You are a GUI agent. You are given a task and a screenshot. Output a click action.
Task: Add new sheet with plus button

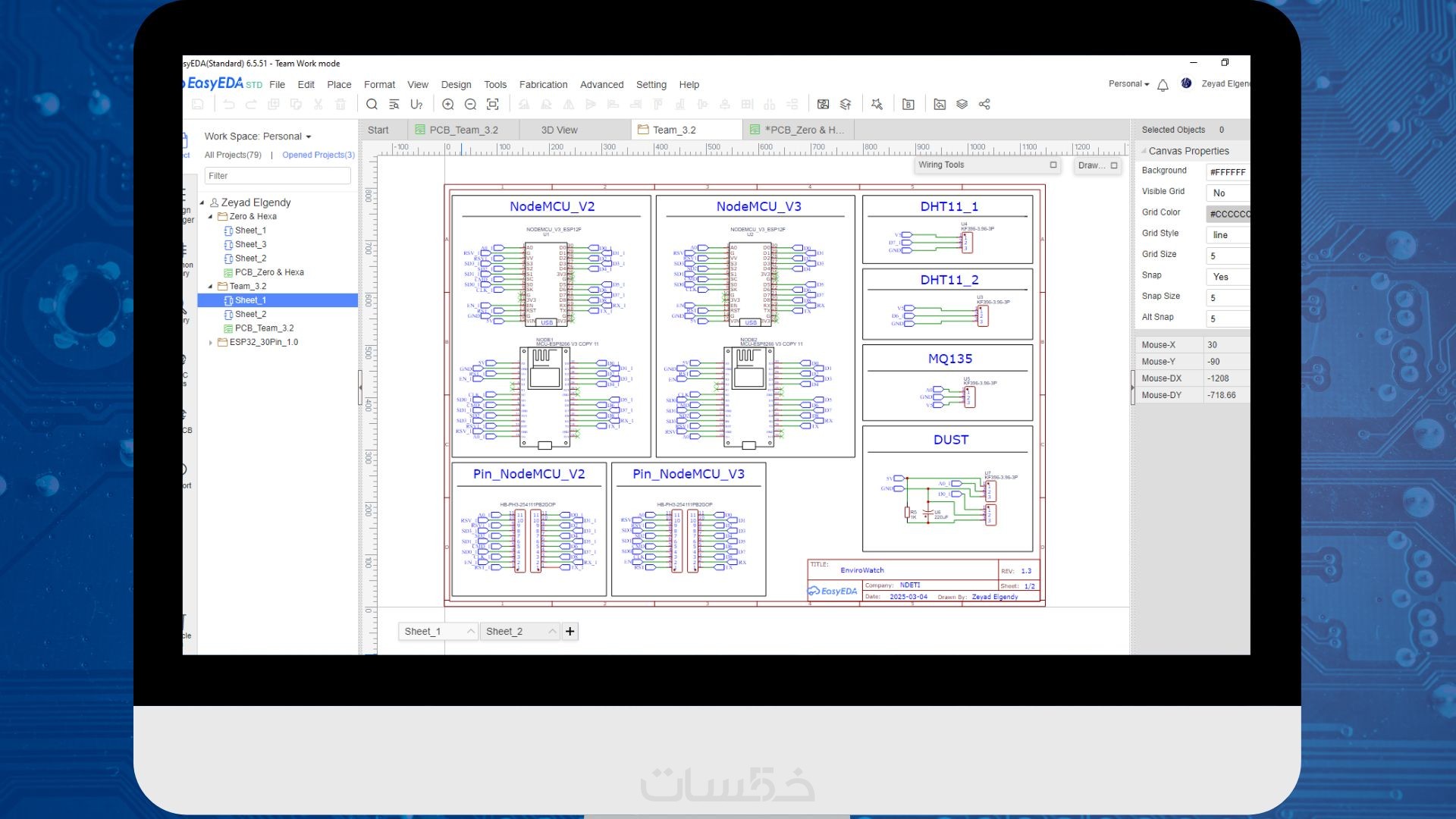570,632
